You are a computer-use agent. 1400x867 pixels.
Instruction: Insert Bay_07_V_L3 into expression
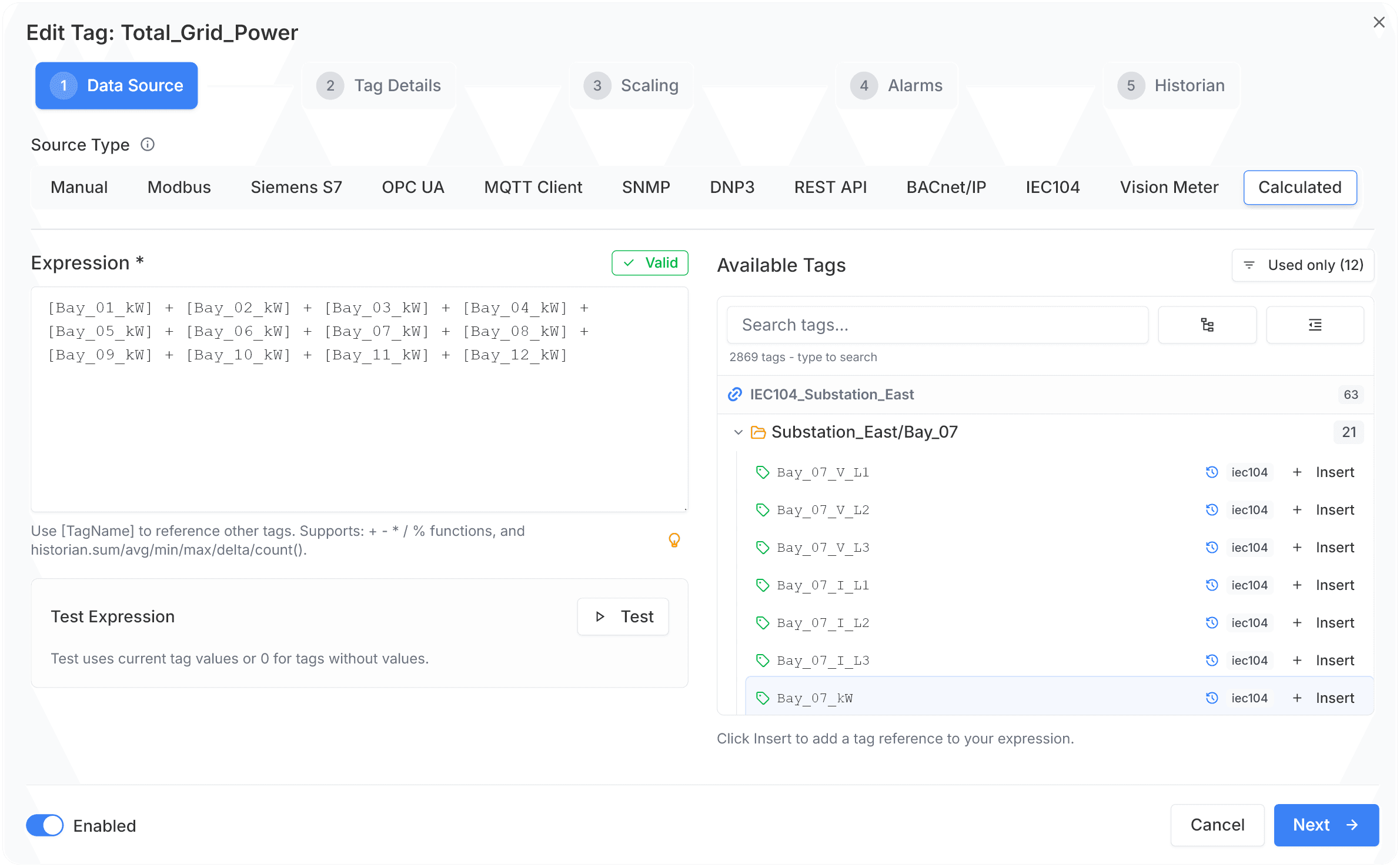[1324, 548]
